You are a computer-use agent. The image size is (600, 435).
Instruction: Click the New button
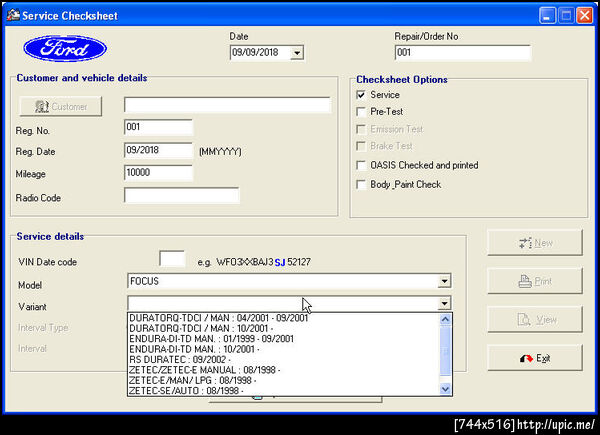coord(535,243)
